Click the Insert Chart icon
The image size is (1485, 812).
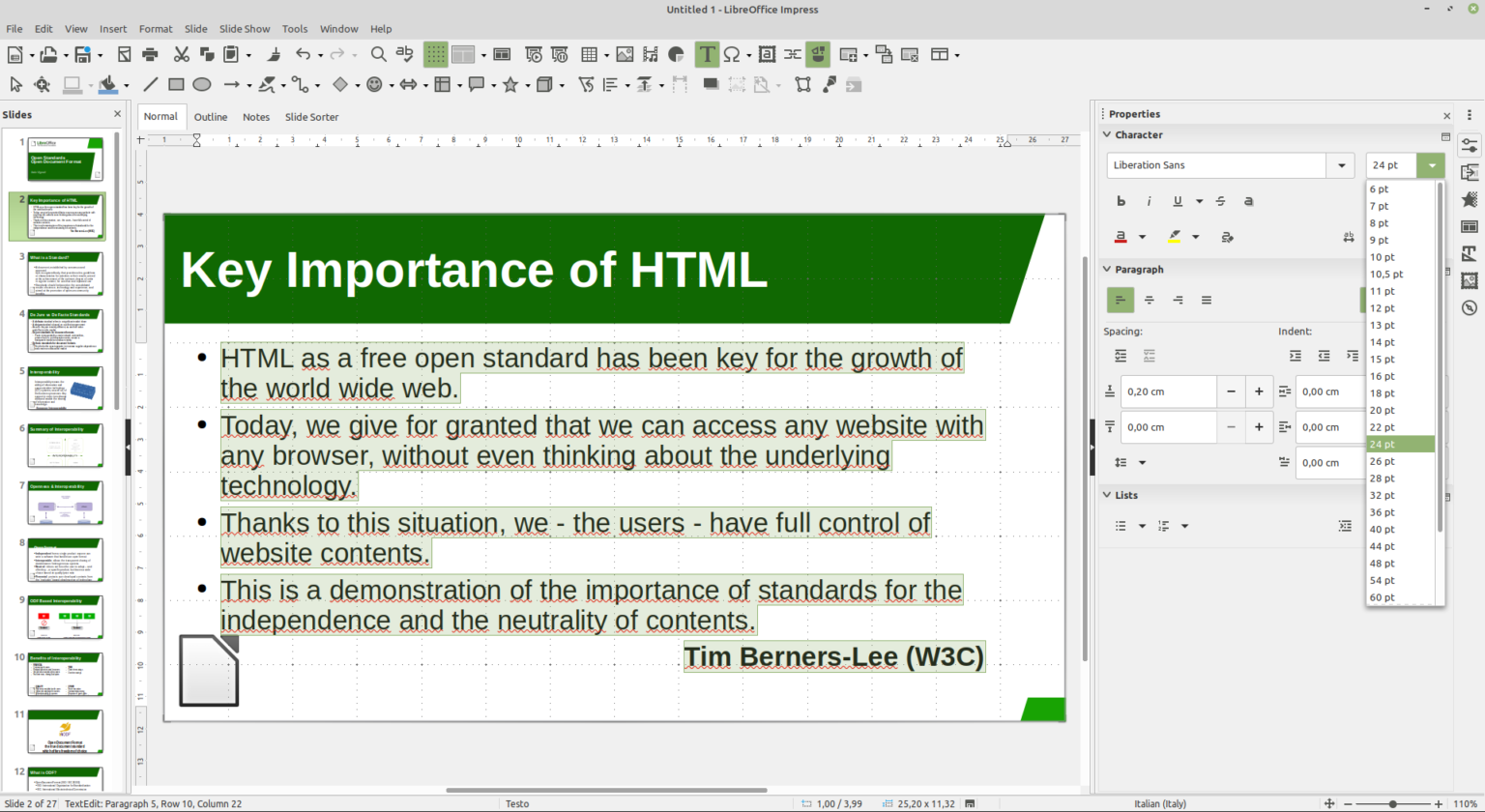674,54
